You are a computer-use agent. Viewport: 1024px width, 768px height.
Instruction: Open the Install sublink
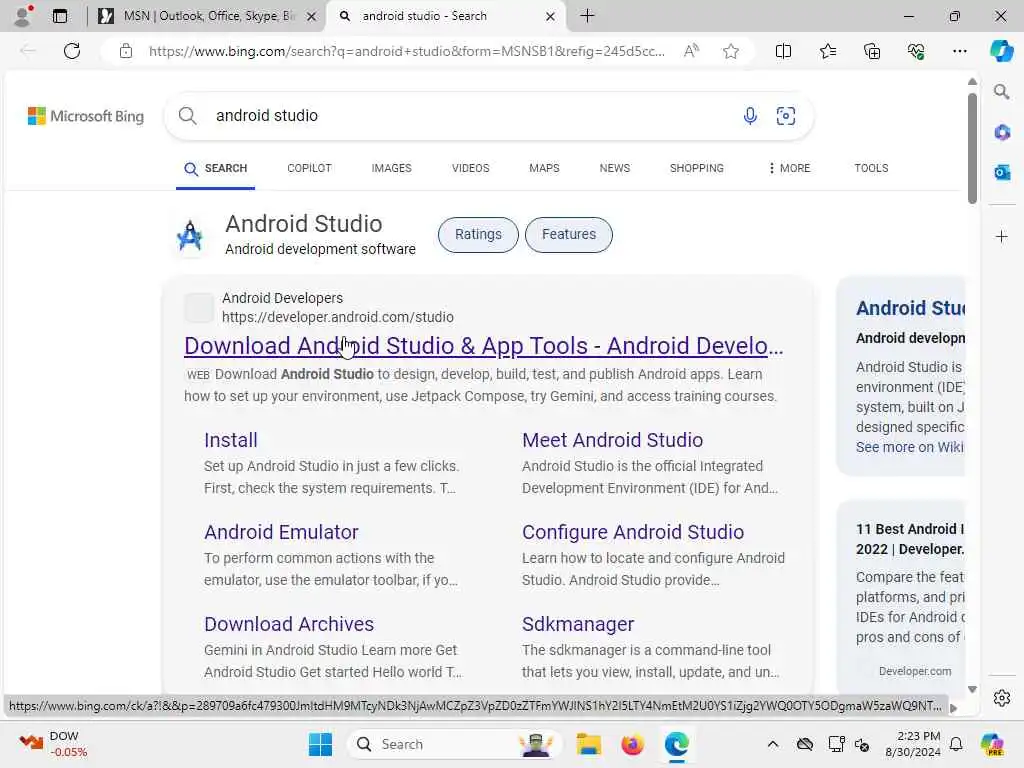coord(231,440)
